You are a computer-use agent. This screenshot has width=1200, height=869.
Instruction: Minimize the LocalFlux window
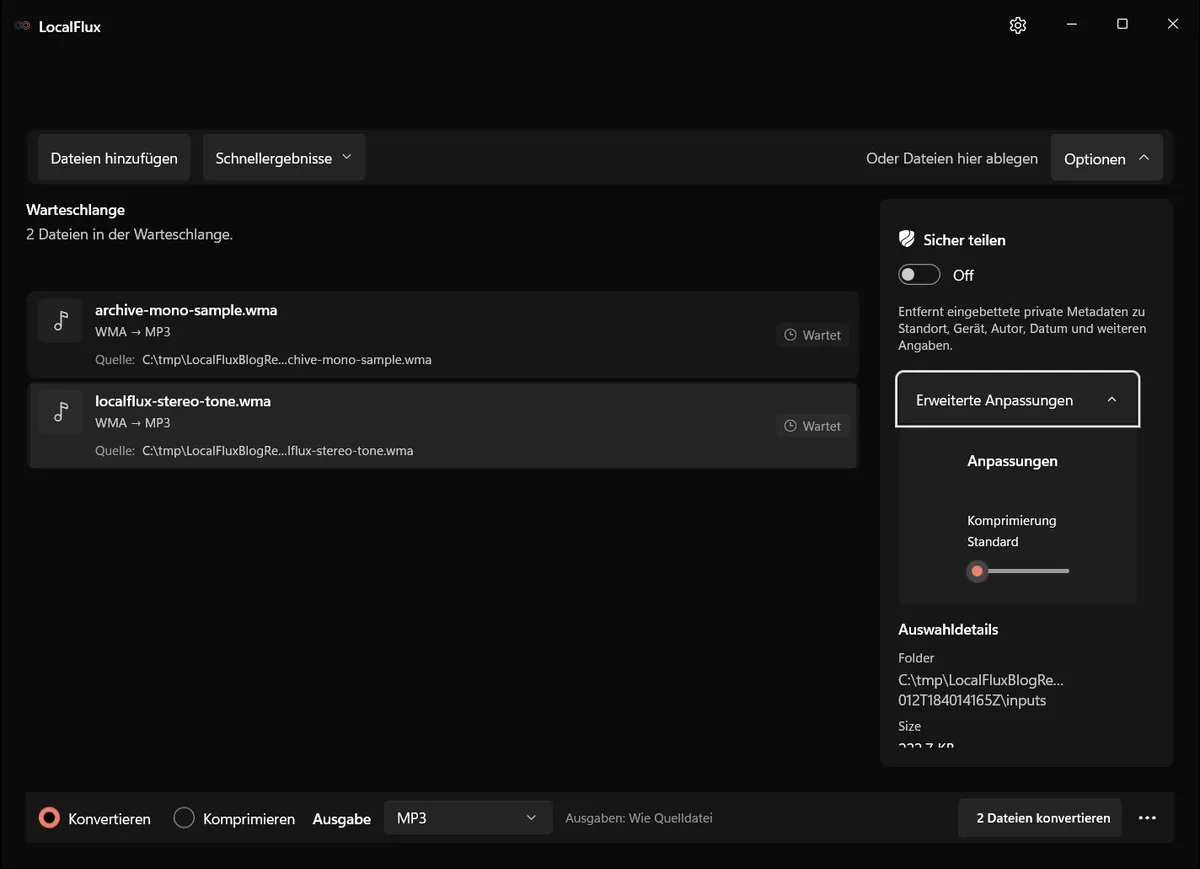(x=1071, y=25)
